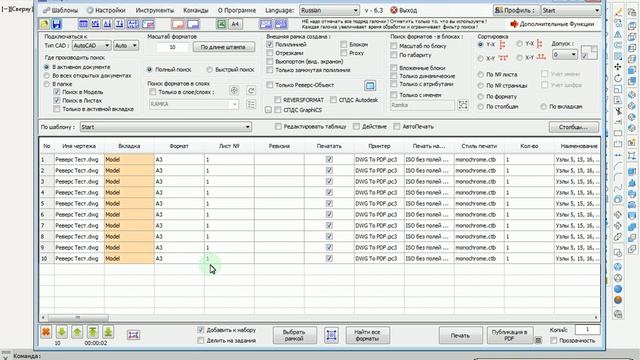Click the corner preview icon next to Допуск
640x360 pixels.
589,53
